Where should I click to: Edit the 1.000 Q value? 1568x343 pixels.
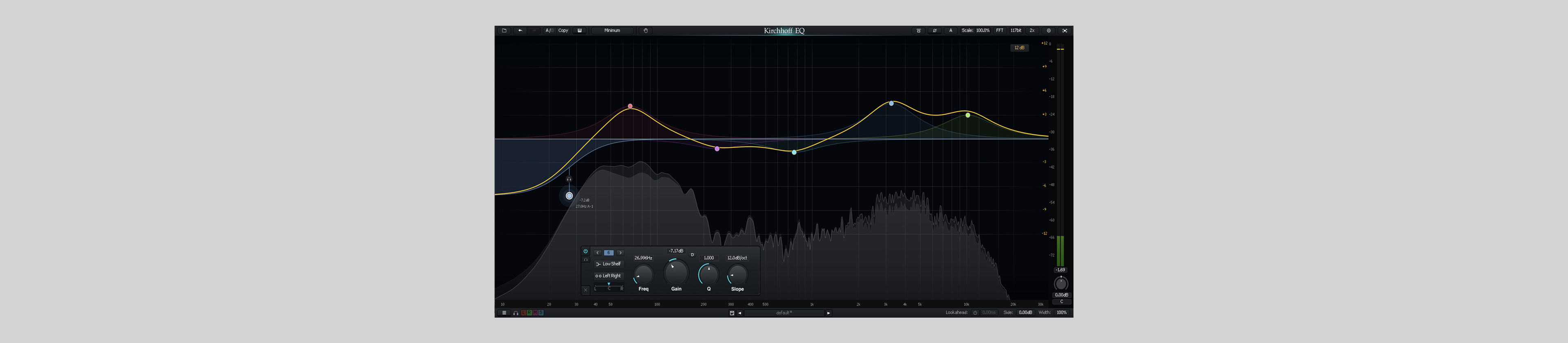click(708, 258)
